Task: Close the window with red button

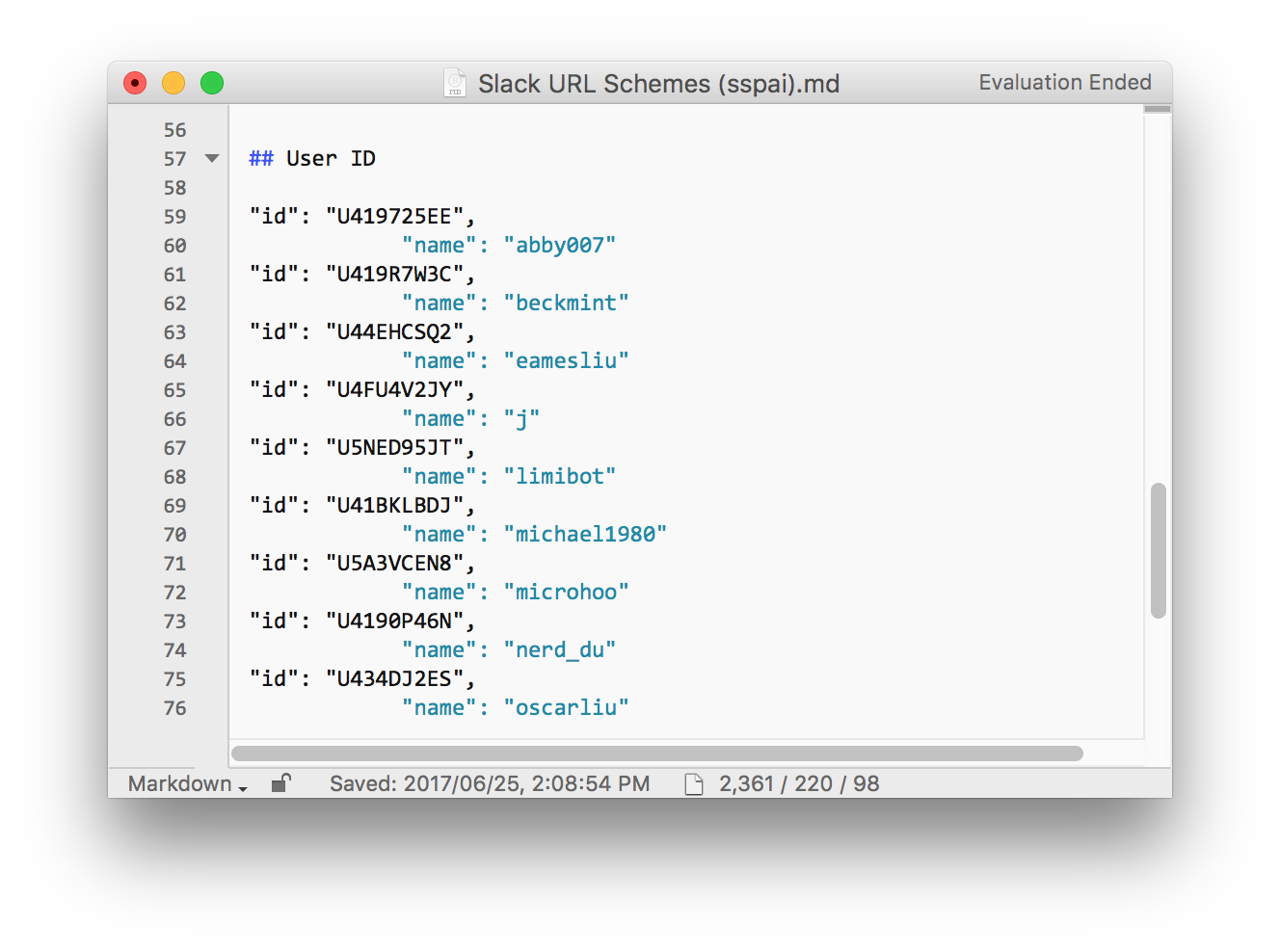Action: coord(135,84)
